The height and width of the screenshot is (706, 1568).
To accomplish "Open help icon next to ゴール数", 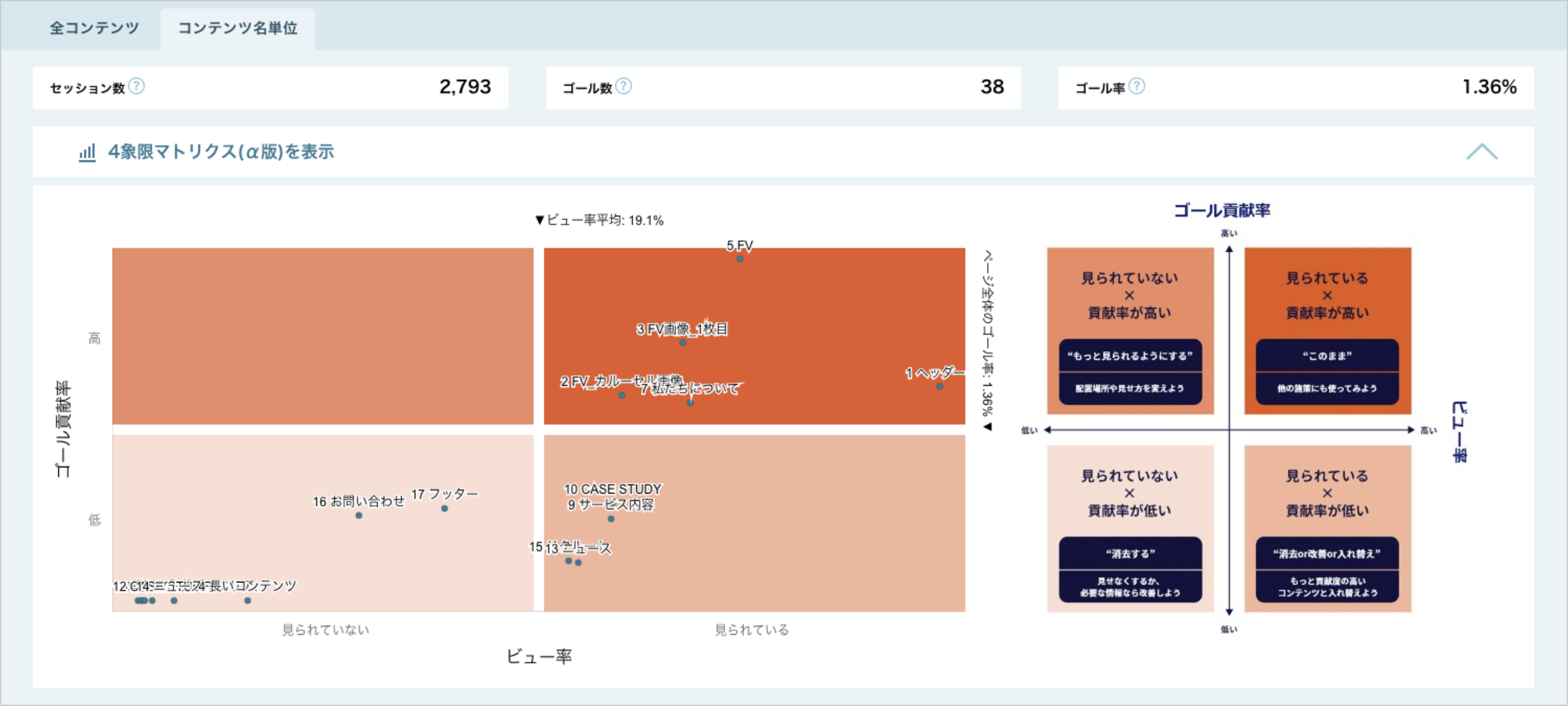I will pos(624,86).
